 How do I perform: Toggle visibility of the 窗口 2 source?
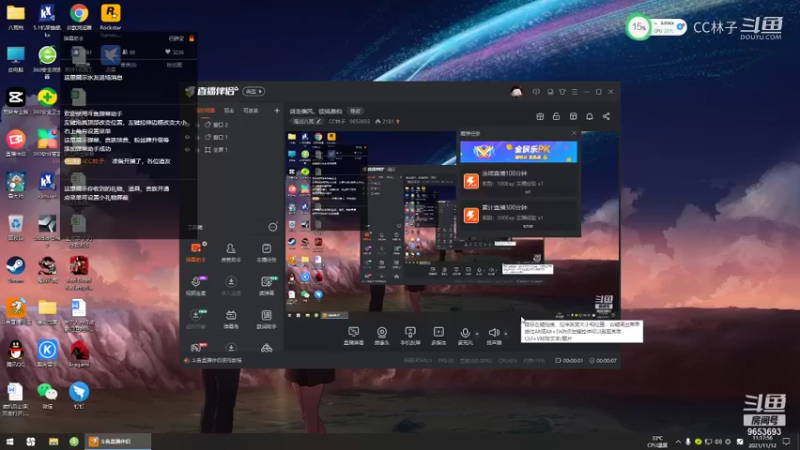coord(187,124)
